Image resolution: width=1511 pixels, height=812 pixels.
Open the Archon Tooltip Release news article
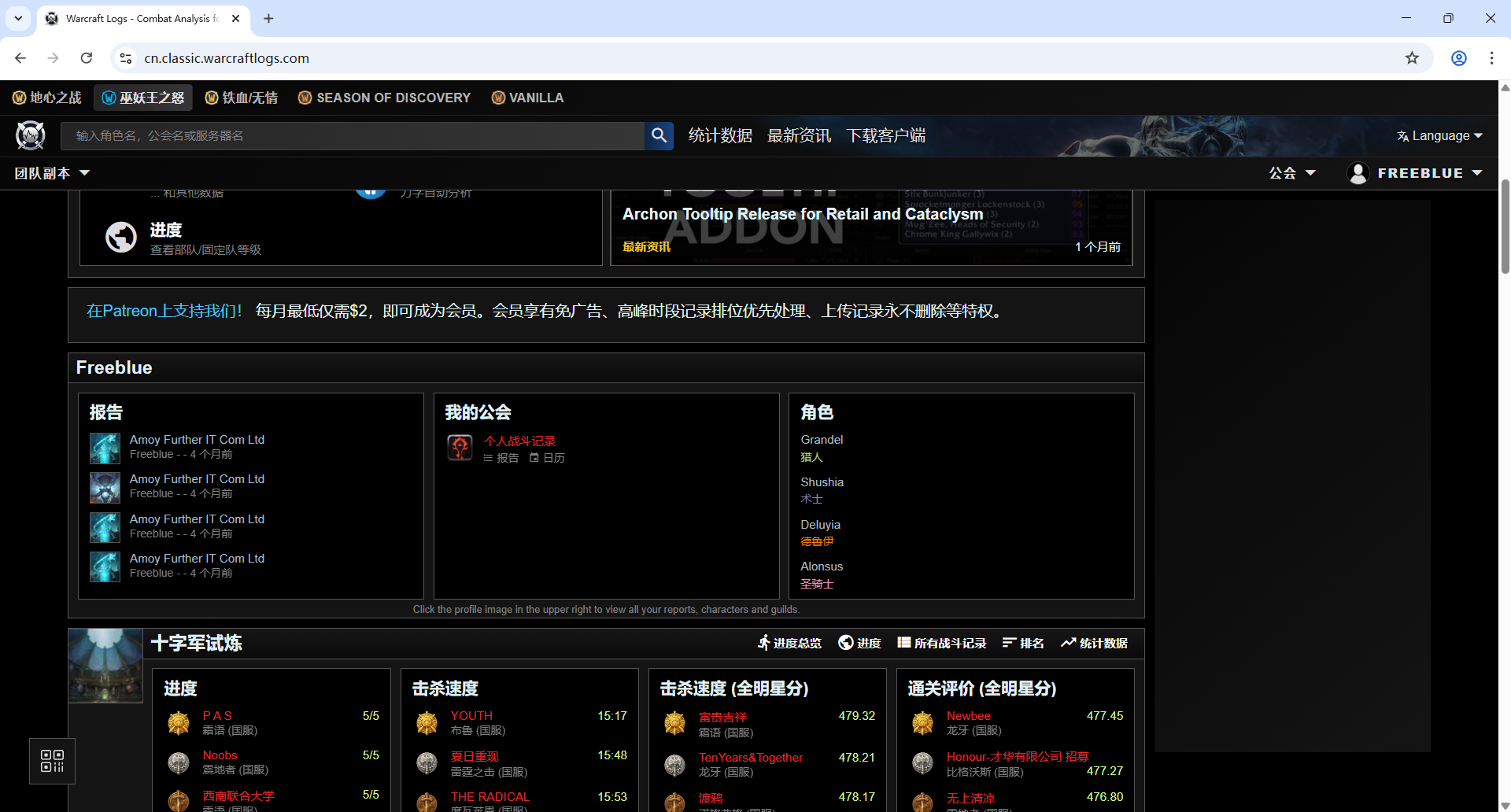[x=803, y=214]
